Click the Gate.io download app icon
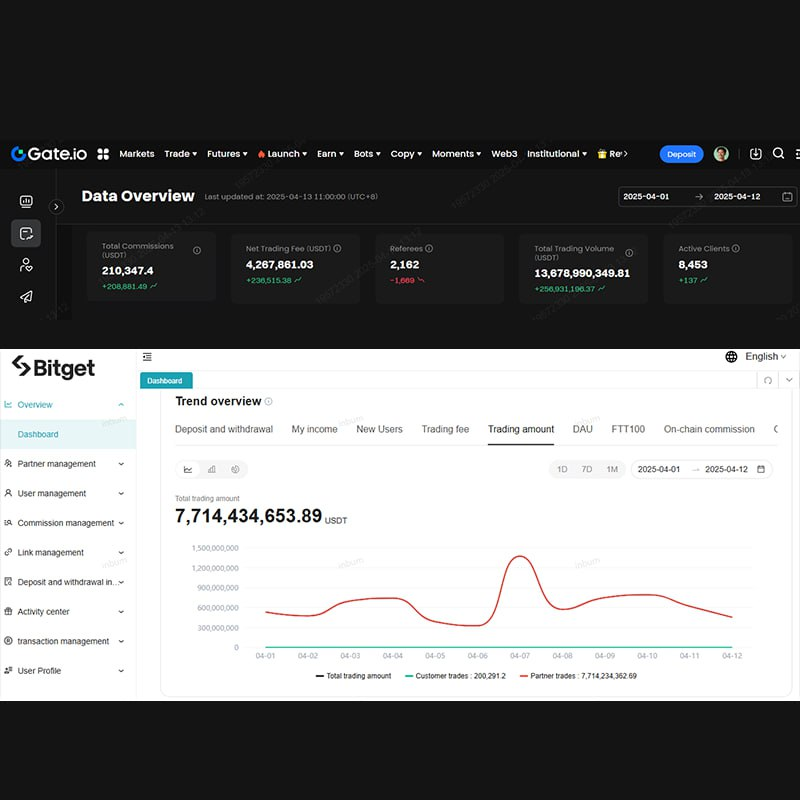 point(755,154)
